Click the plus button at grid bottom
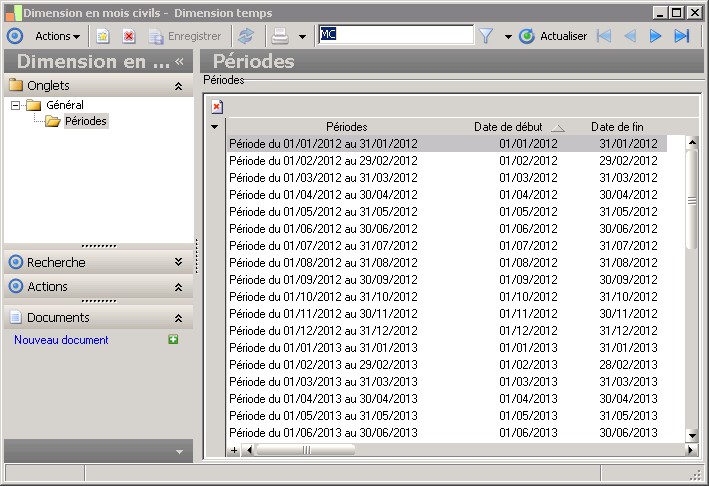This screenshot has width=709, height=486. (x=234, y=450)
